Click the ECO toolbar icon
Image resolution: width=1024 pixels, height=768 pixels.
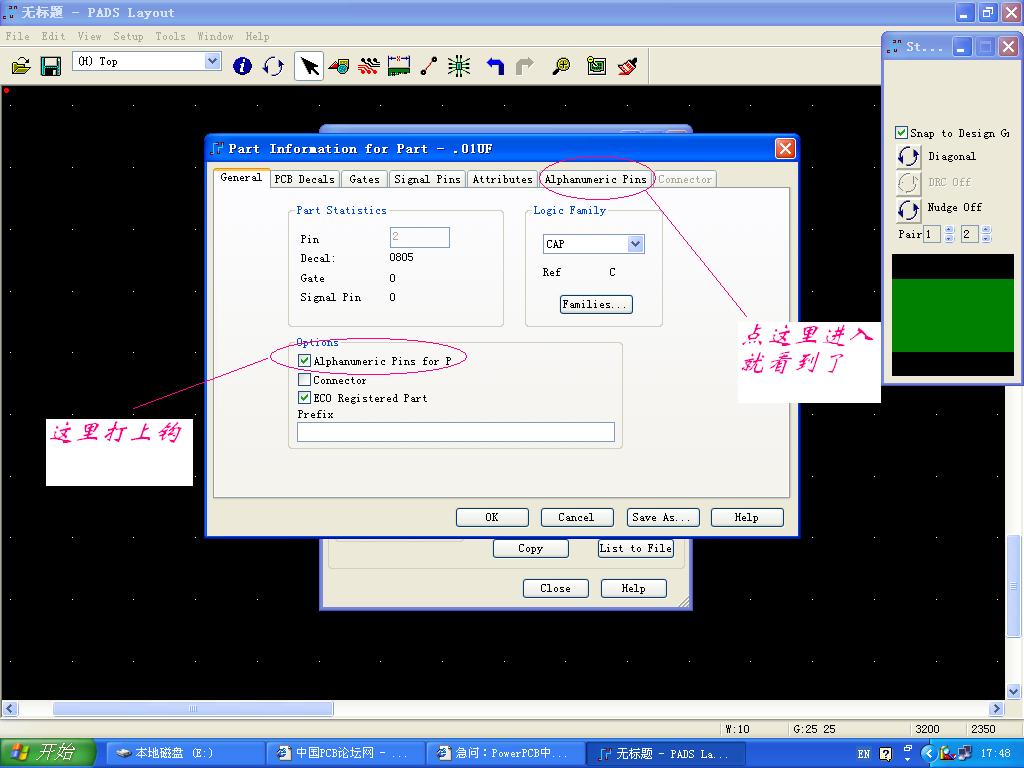pos(428,65)
